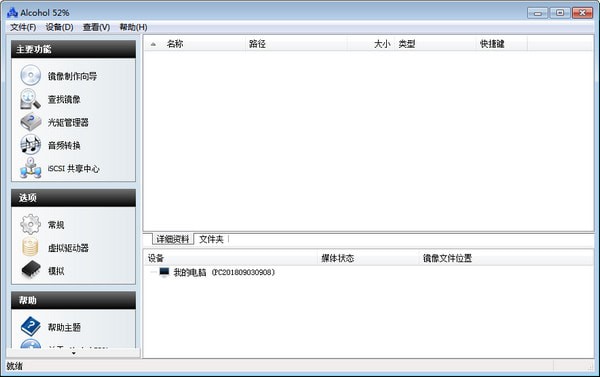Open 常规 options label

click(x=56, y=225)
